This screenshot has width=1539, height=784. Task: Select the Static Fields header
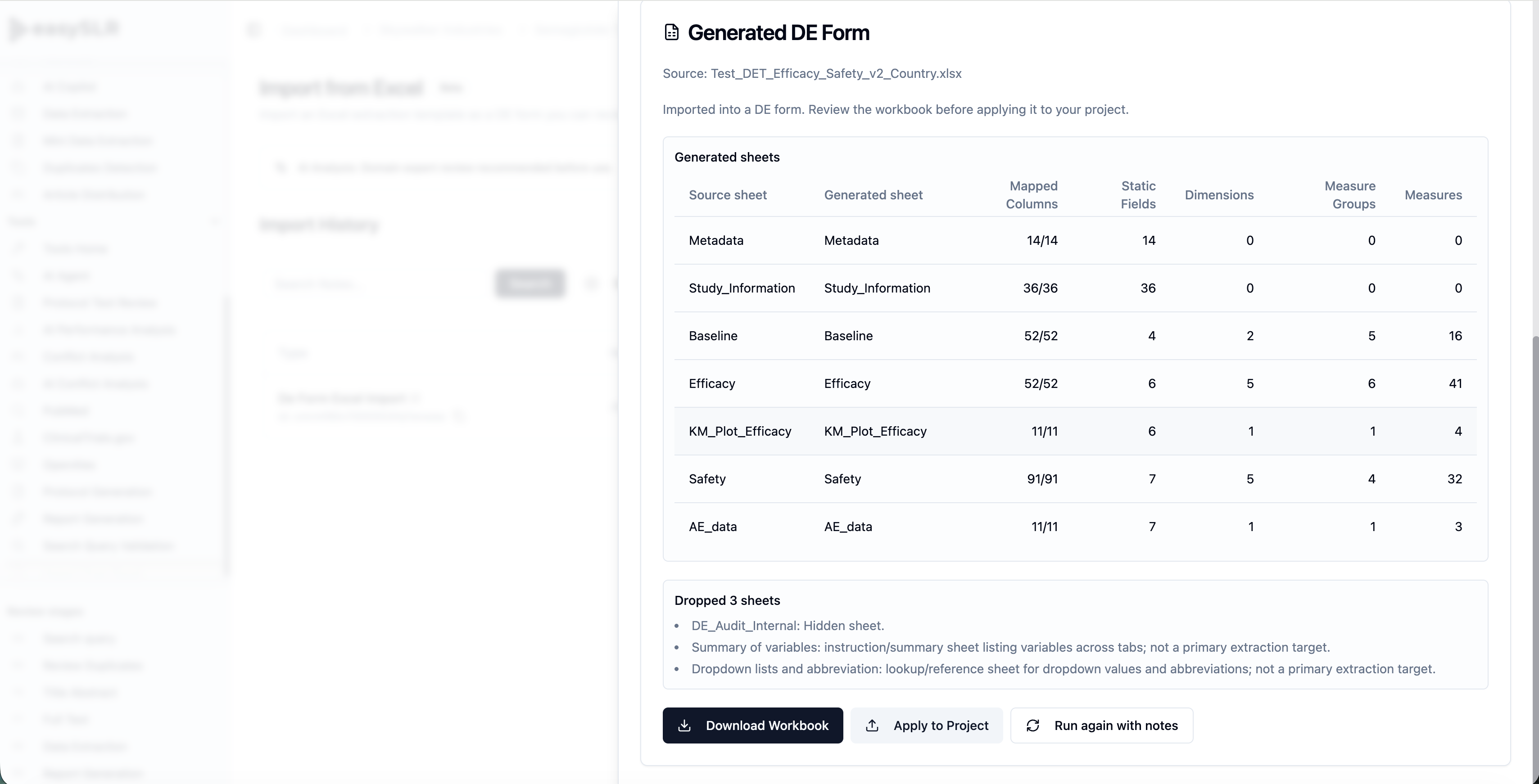tap(1138, 195)
